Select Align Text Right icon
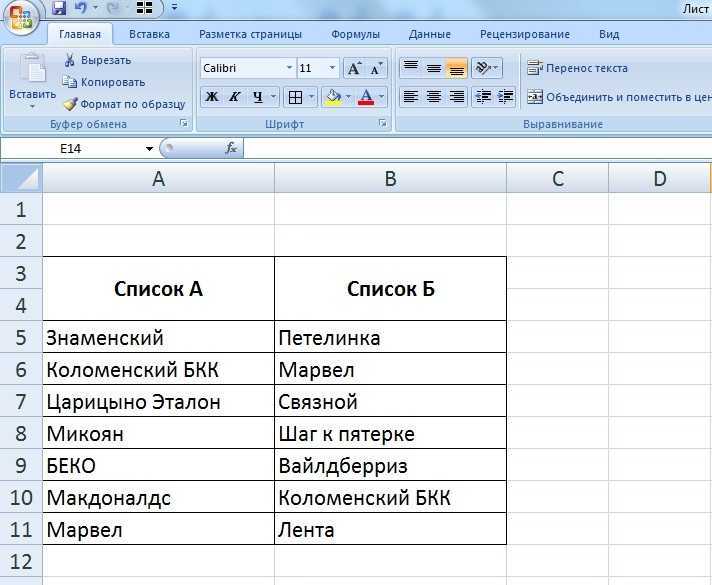Viewport: 712px width, 585px height. click(x=456, y=97)
